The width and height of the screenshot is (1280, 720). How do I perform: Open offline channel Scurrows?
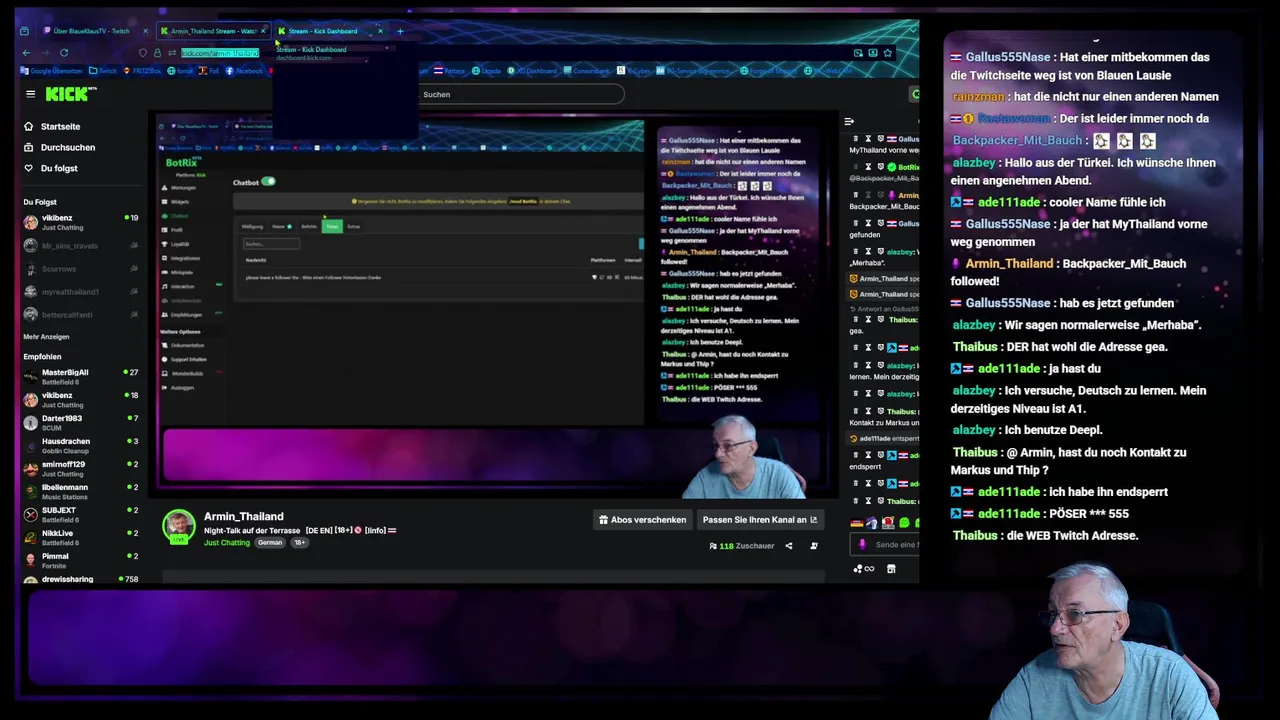click(80, 269)
